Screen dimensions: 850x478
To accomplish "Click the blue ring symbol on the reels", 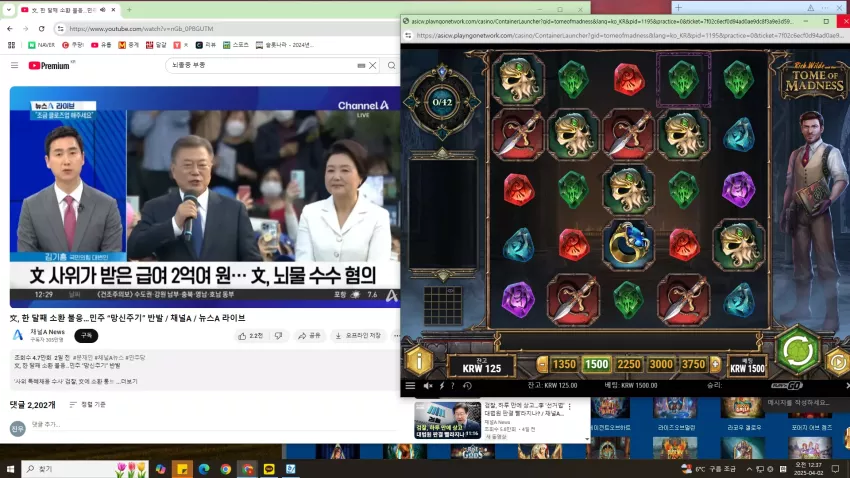I will click(x=628, y=246).
